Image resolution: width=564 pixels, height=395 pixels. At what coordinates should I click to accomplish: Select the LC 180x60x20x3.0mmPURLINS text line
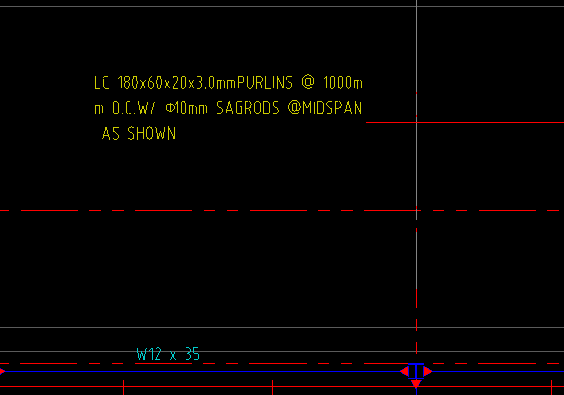click(x=228, y=83)
